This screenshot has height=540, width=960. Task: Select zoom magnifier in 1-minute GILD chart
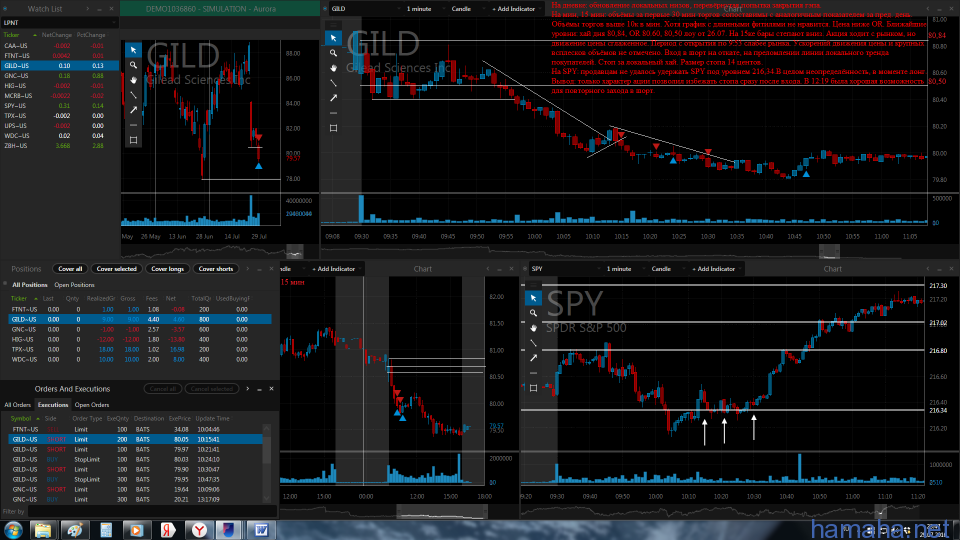pos(333,53)
